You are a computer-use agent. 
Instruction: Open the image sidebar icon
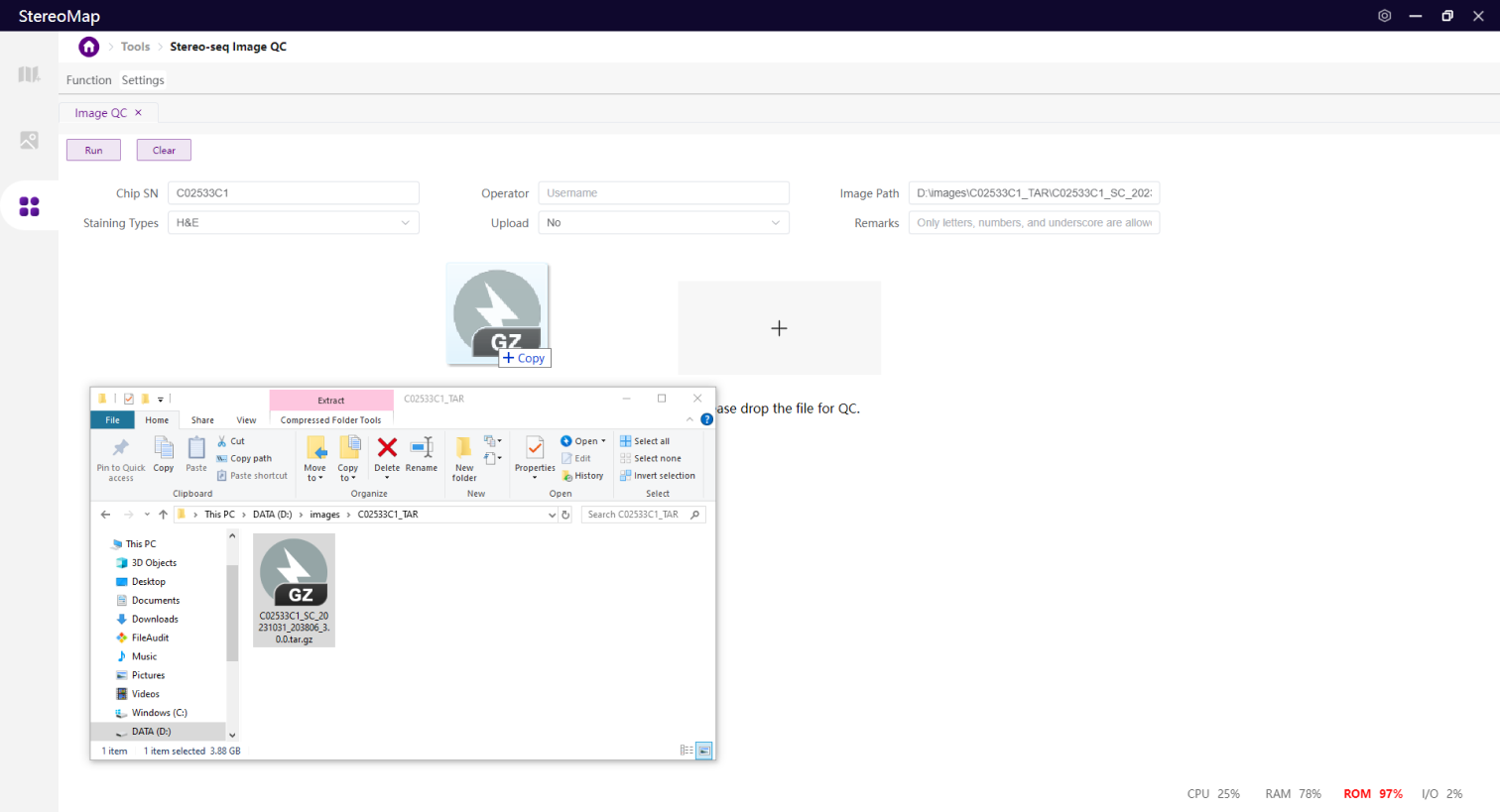click(29, 141)
